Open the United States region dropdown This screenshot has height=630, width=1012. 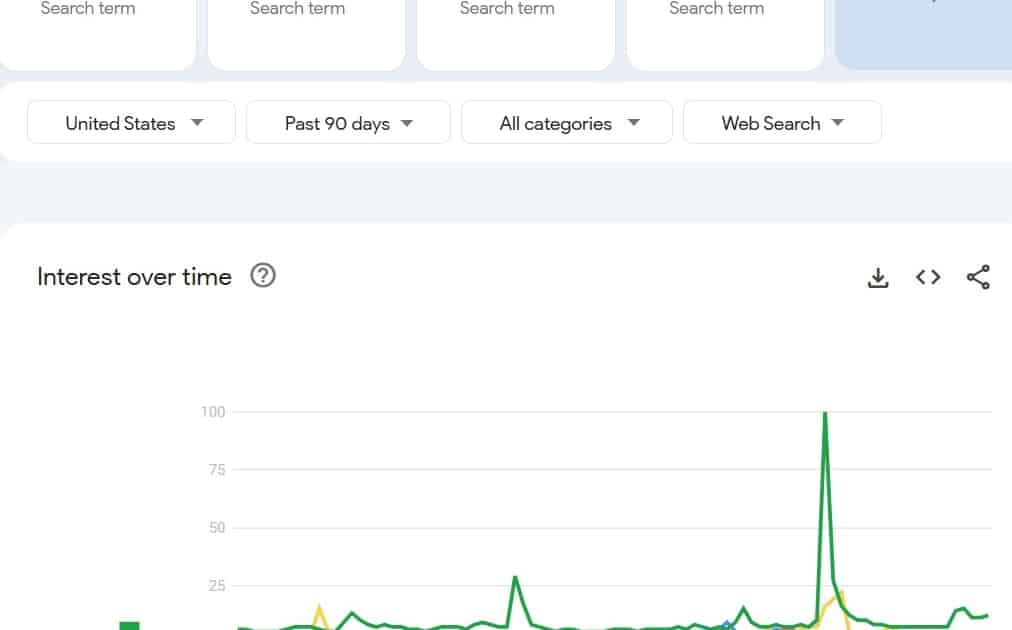(x=131, y=123)
